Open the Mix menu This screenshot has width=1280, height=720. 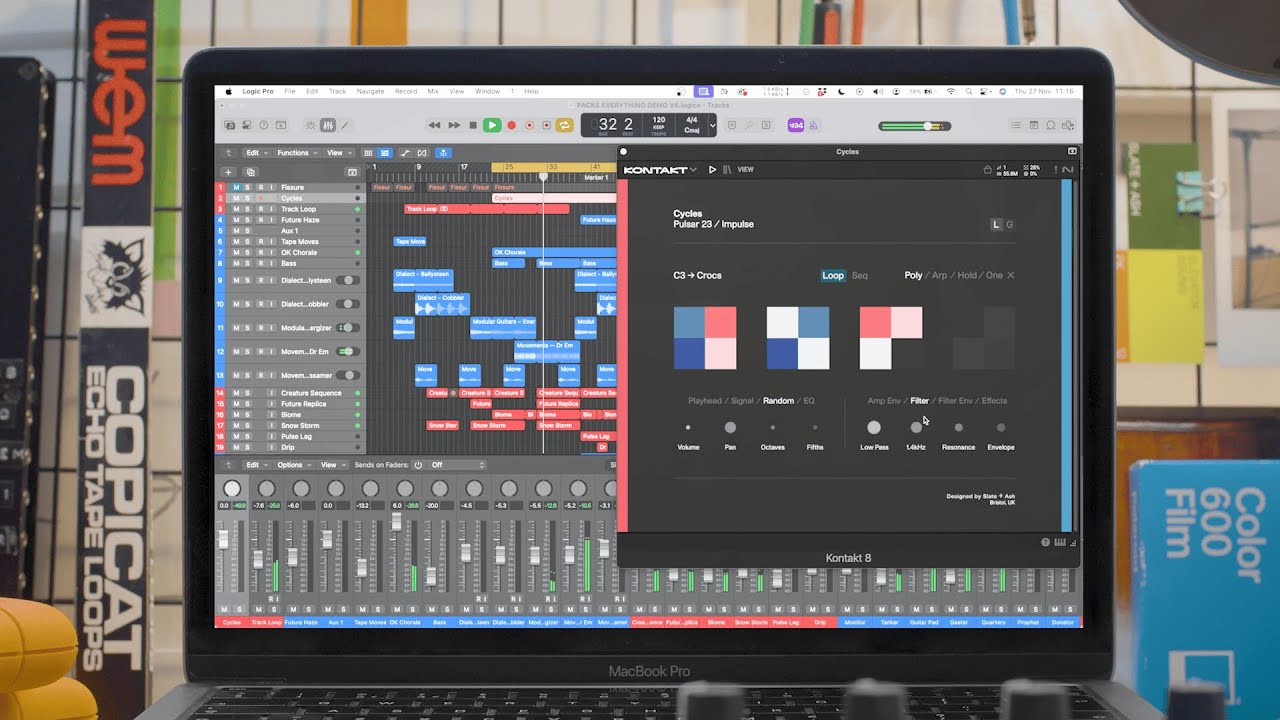coord(433,91)
